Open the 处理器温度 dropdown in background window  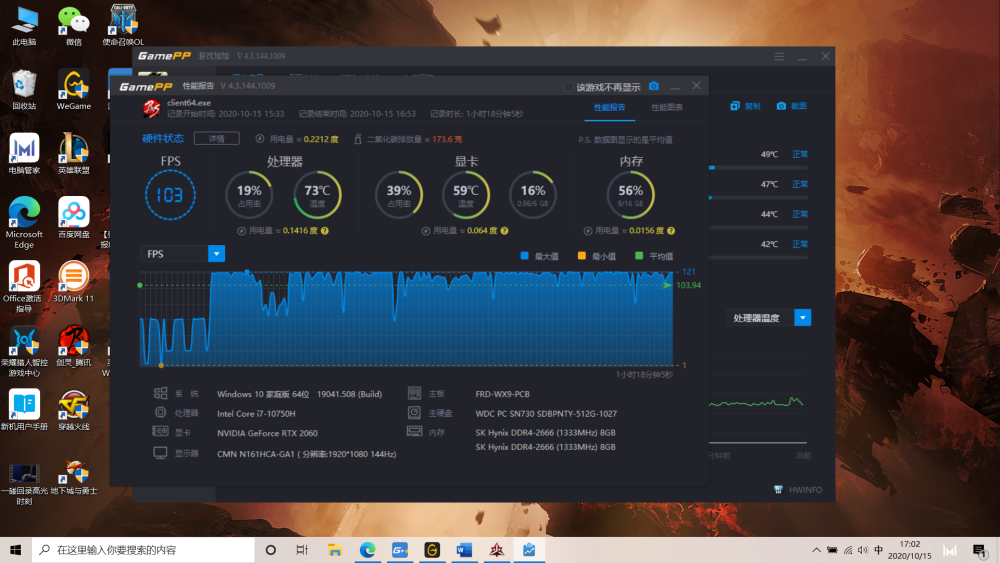802,318
